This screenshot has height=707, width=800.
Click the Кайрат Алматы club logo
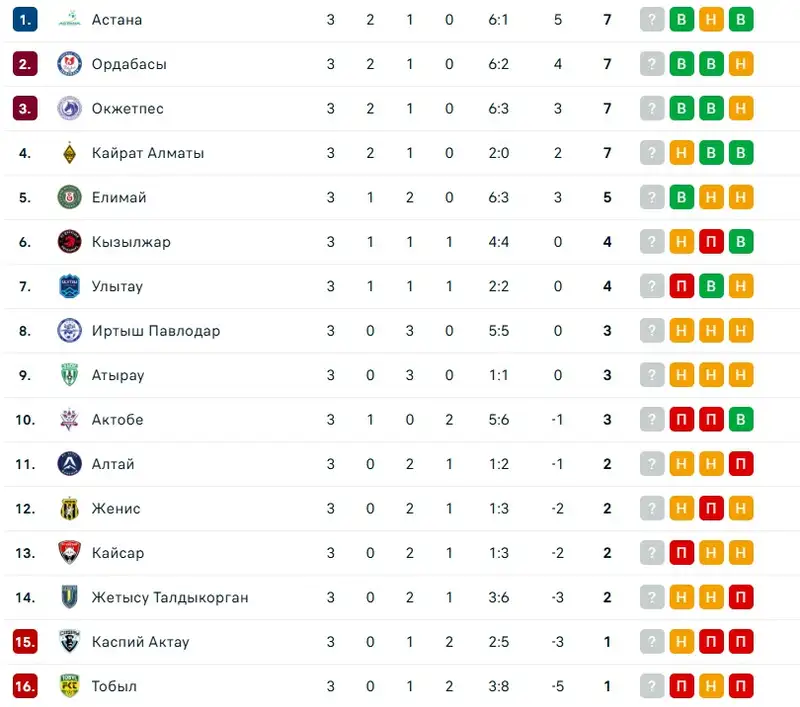[69, 153]
